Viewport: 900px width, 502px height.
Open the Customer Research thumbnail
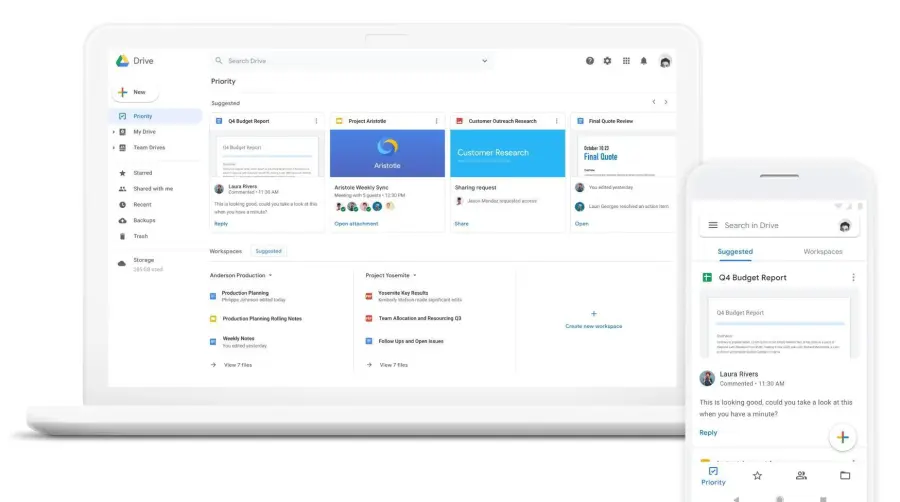(x=507, y=153)
